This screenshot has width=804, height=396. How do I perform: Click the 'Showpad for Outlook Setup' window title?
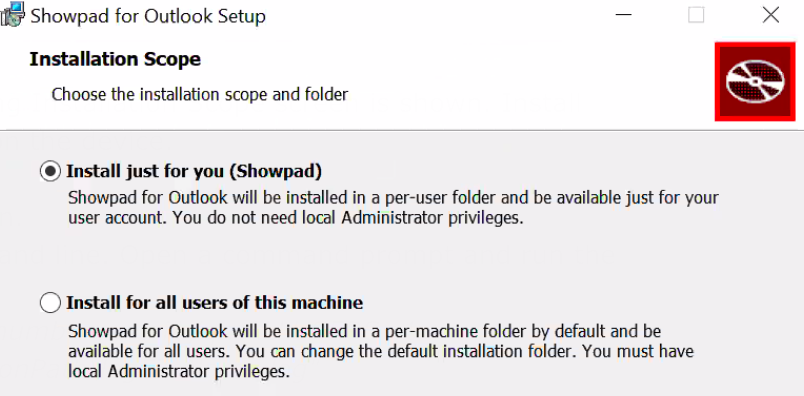[x=148, y=16]
